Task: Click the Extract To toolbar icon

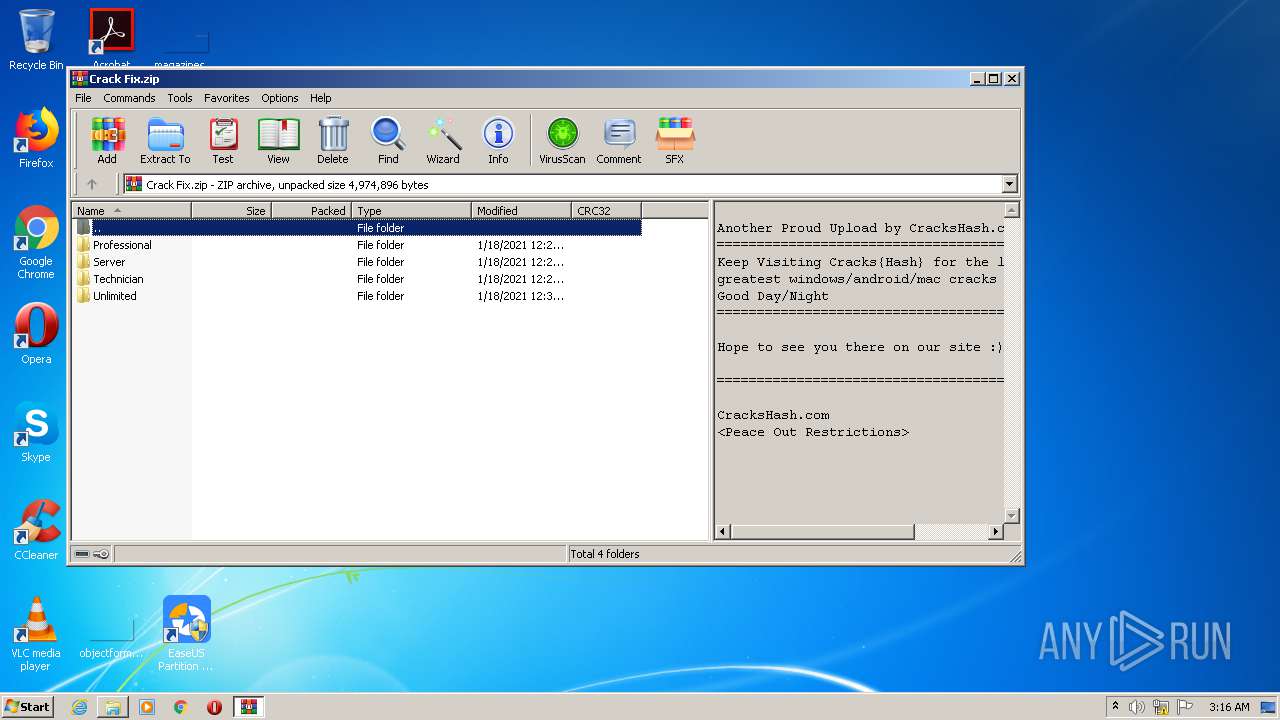Action: 165,140
